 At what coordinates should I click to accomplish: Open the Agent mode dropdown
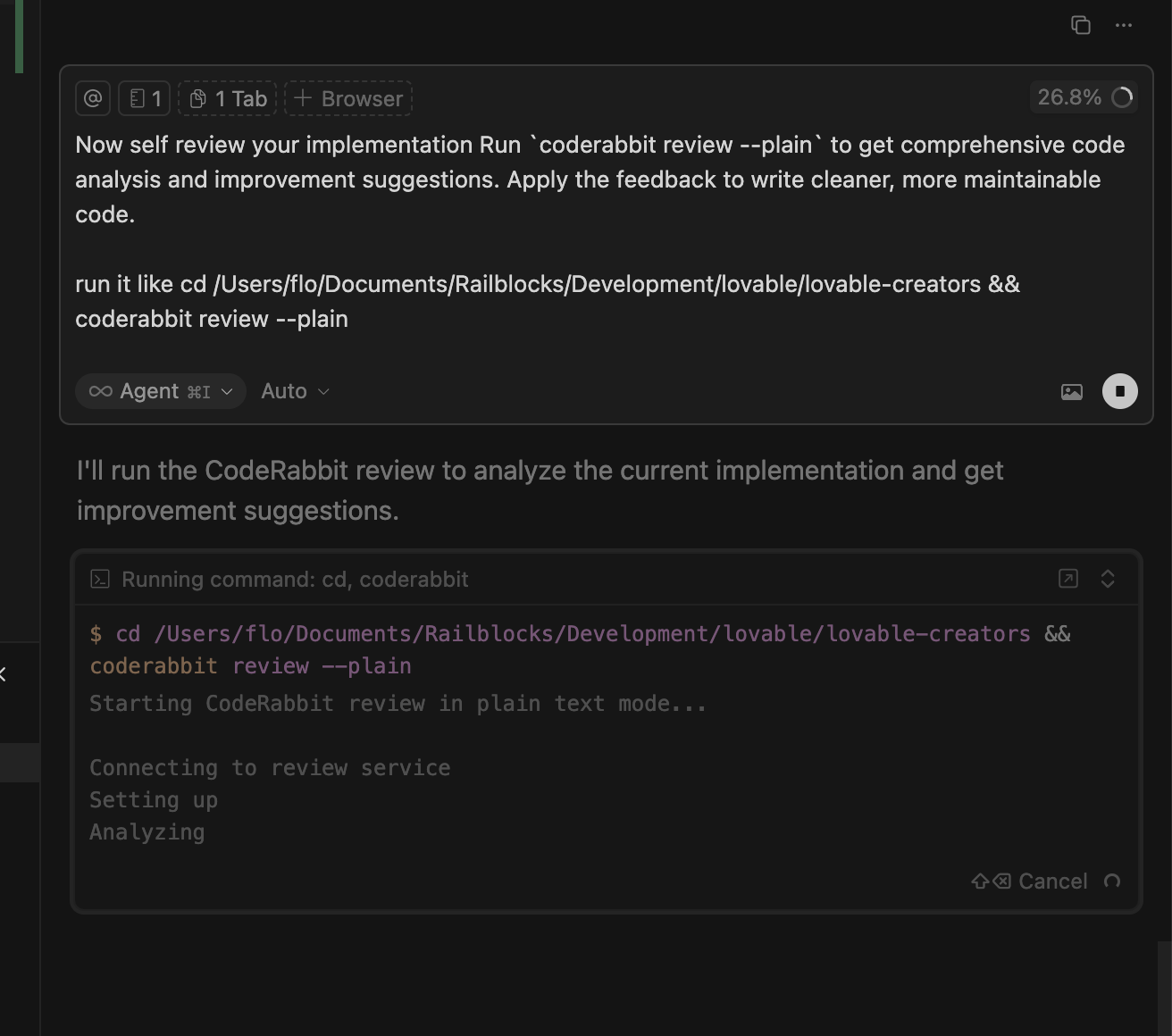(161, 391)
